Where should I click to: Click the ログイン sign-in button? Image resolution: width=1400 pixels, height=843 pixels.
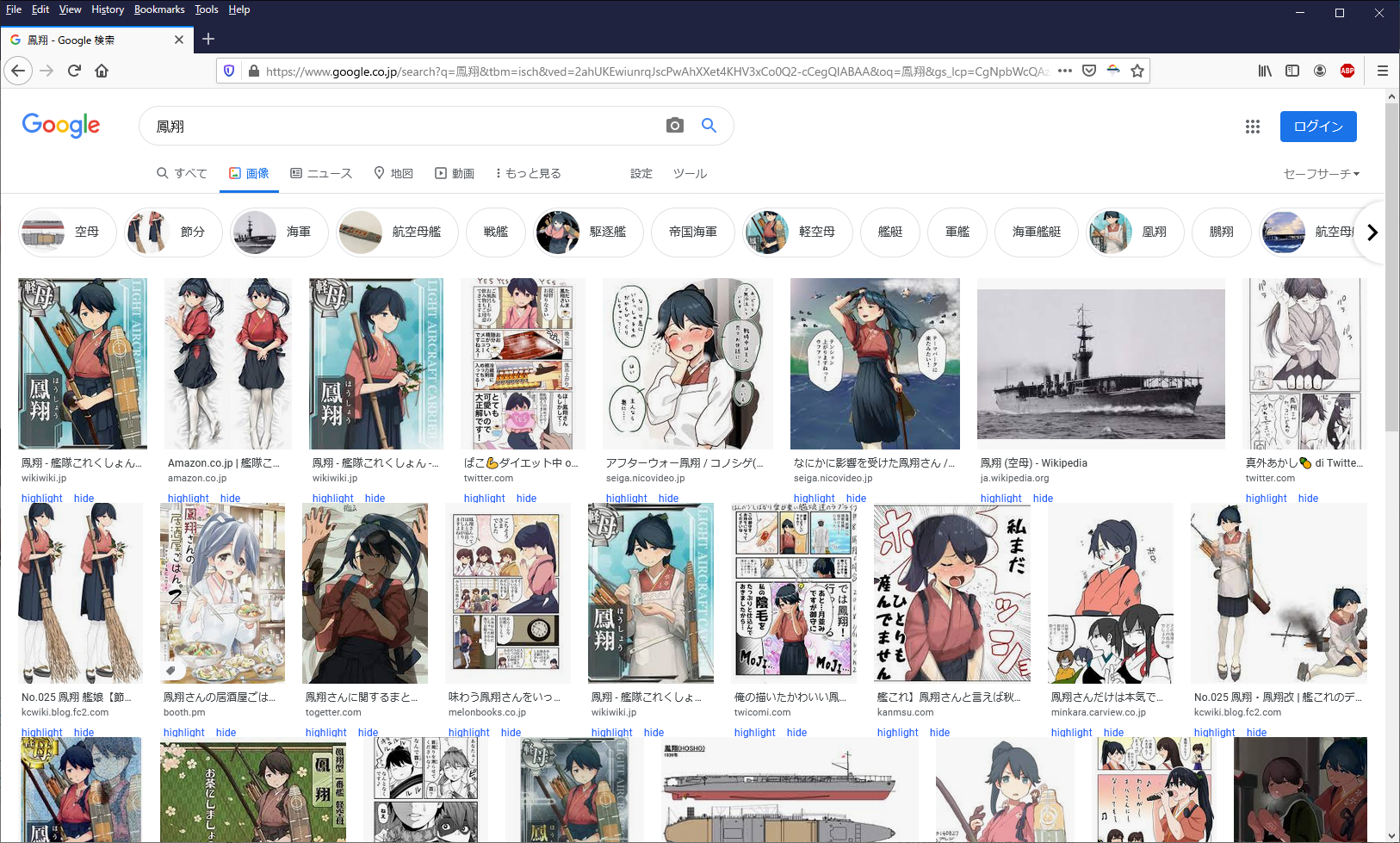[x=1318, y=127]
